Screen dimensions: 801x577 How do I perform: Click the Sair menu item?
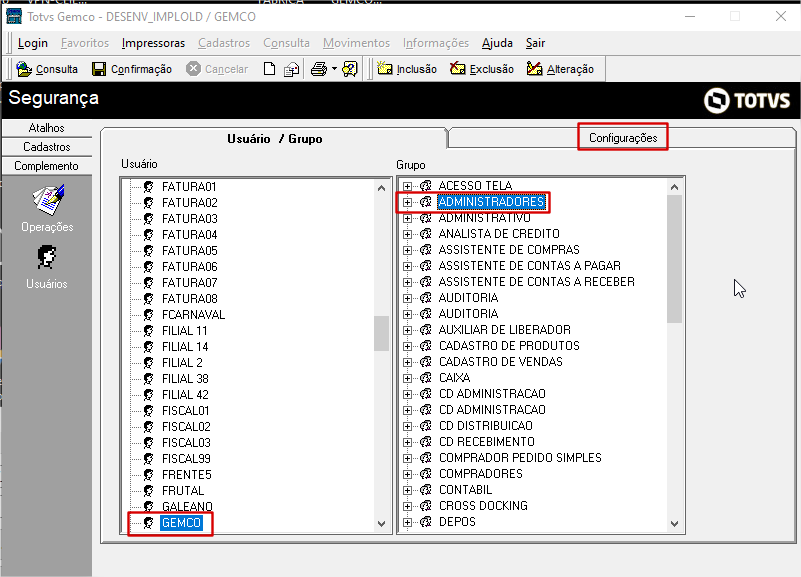pos(535,43)
